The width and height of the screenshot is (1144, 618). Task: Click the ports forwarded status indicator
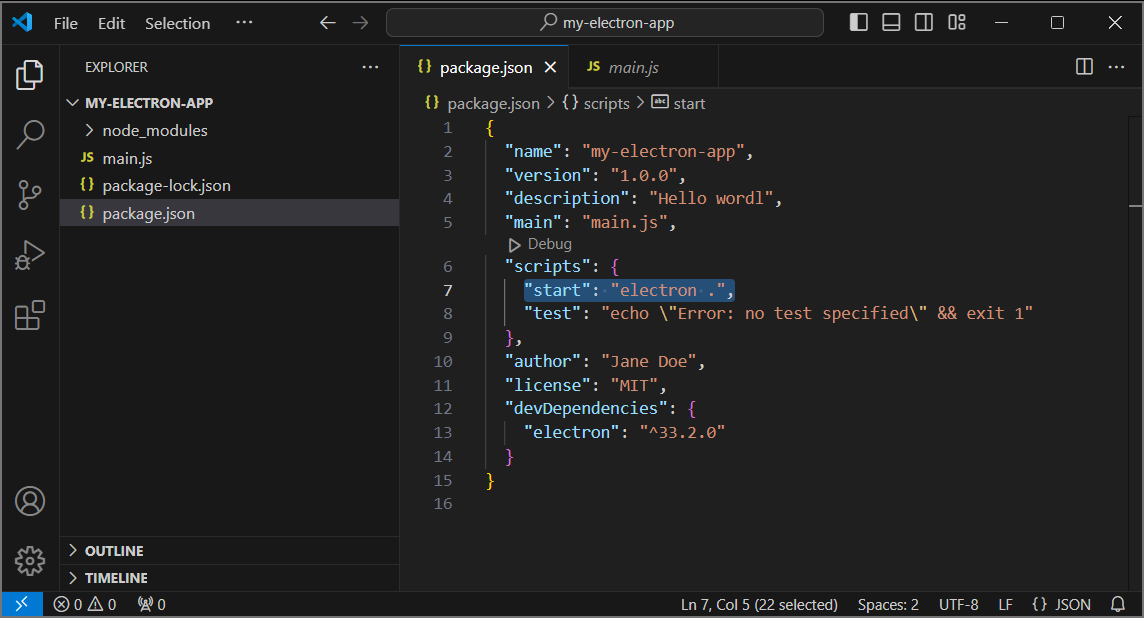pos(152,604)
